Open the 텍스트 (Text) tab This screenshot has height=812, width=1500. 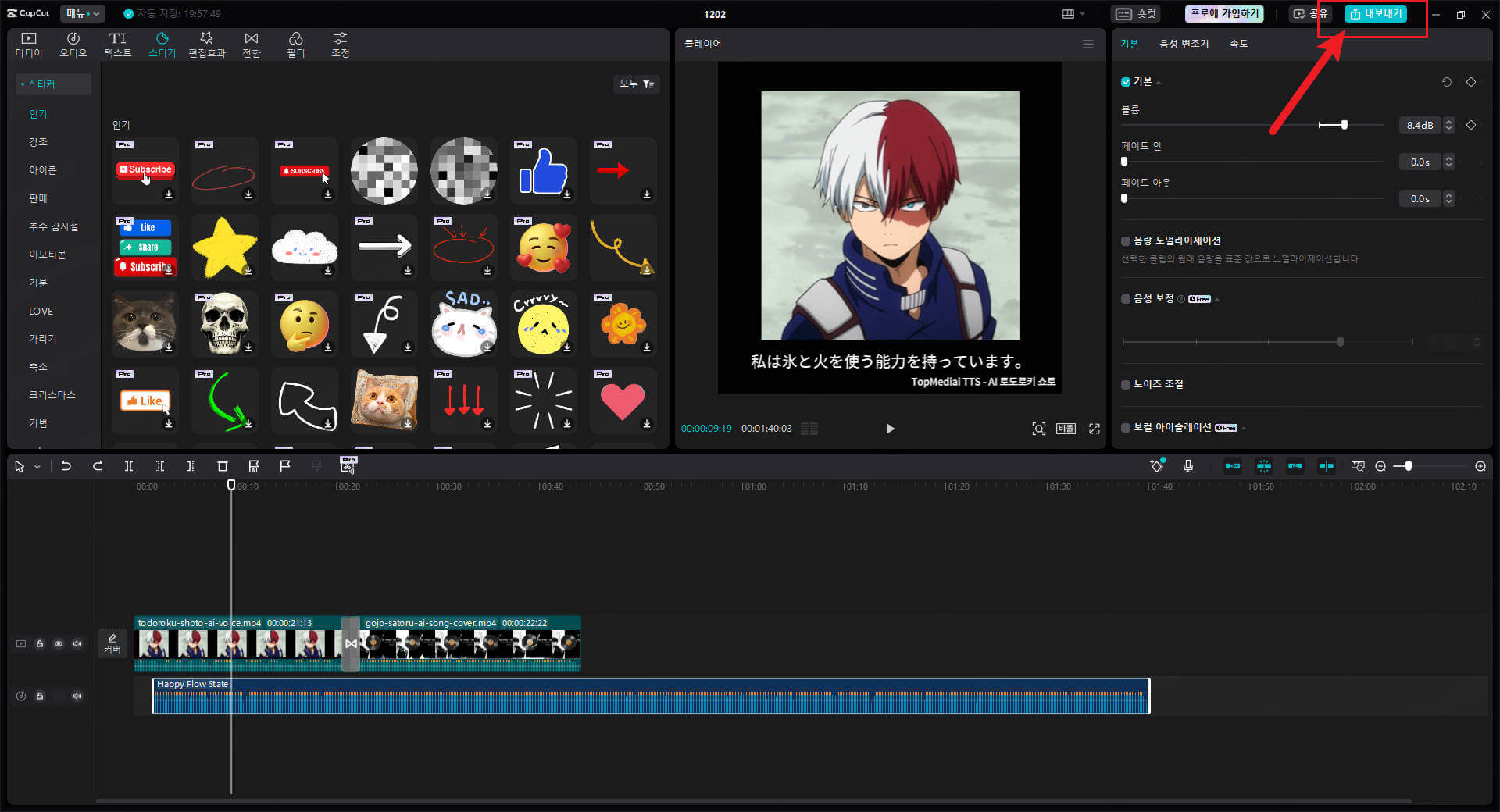click(118, 45)
